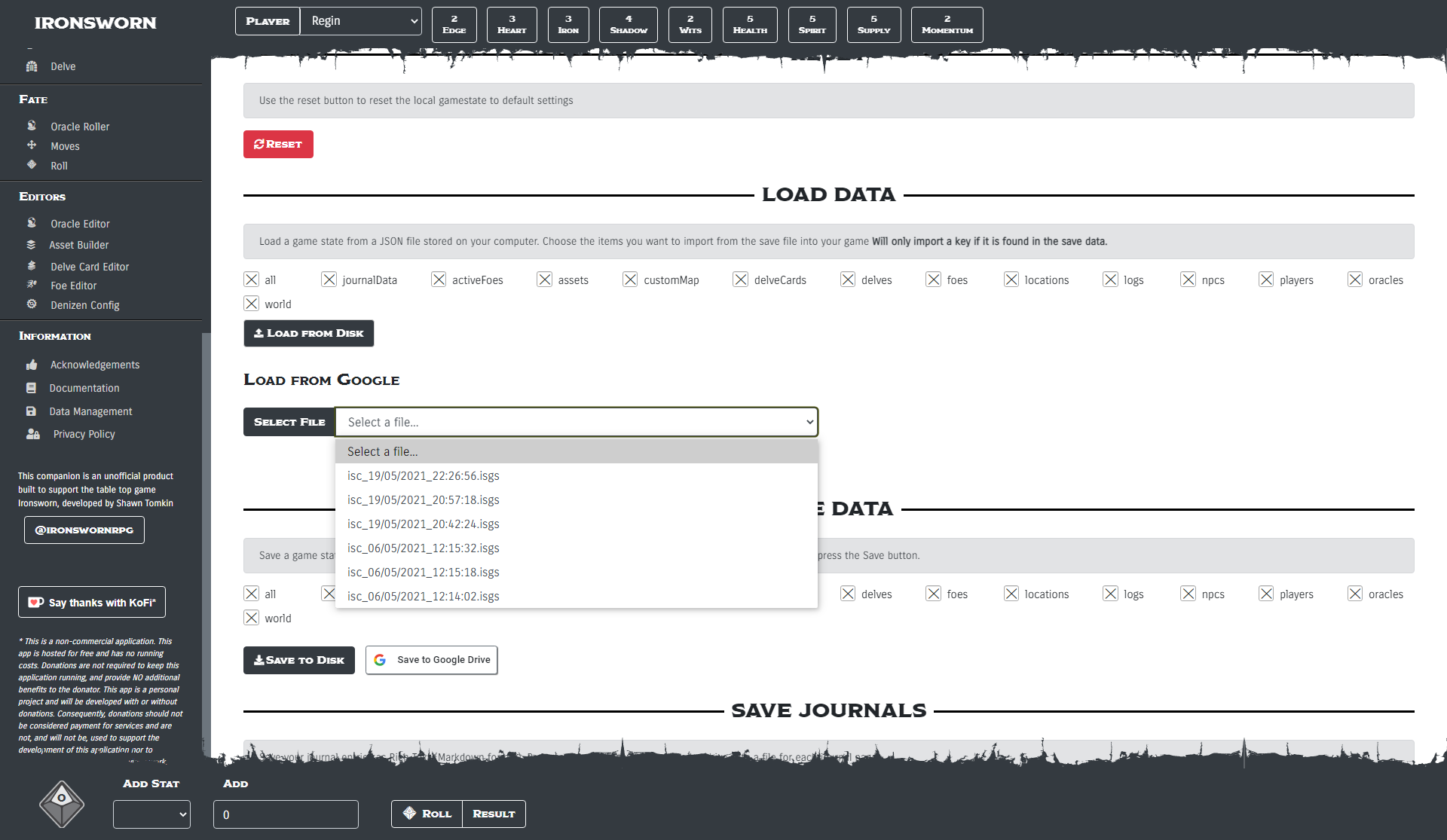Click the Documentation book icon
Screen dimensions: 1447x840
pyautogui.click(x=31, y=388)
